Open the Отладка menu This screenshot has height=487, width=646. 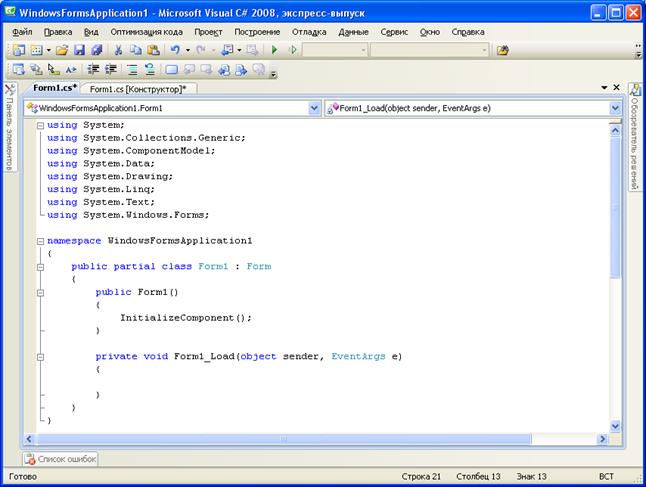tap(309, 32)
